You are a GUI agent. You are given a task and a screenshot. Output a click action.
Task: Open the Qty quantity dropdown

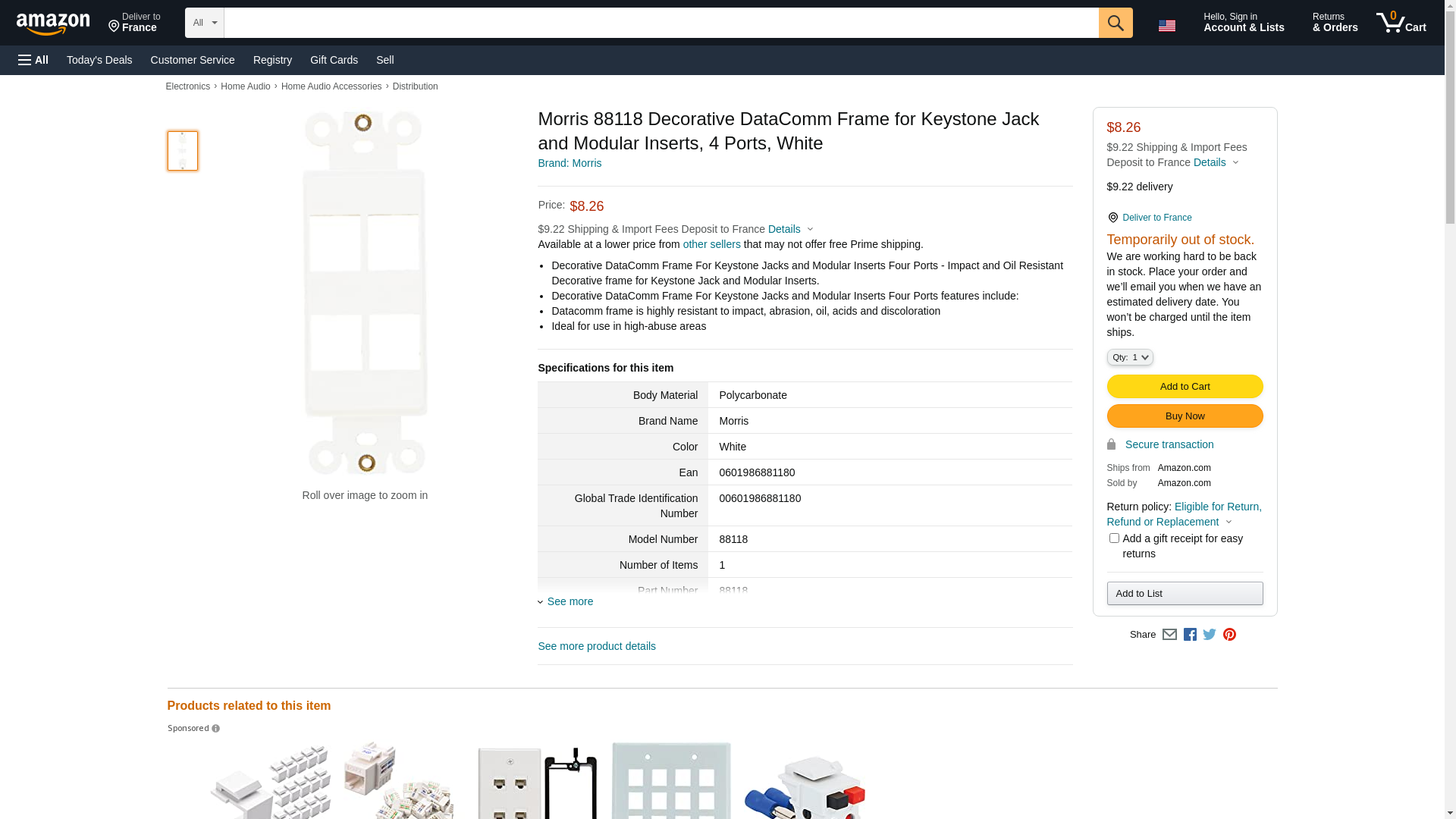(1130, 357)
